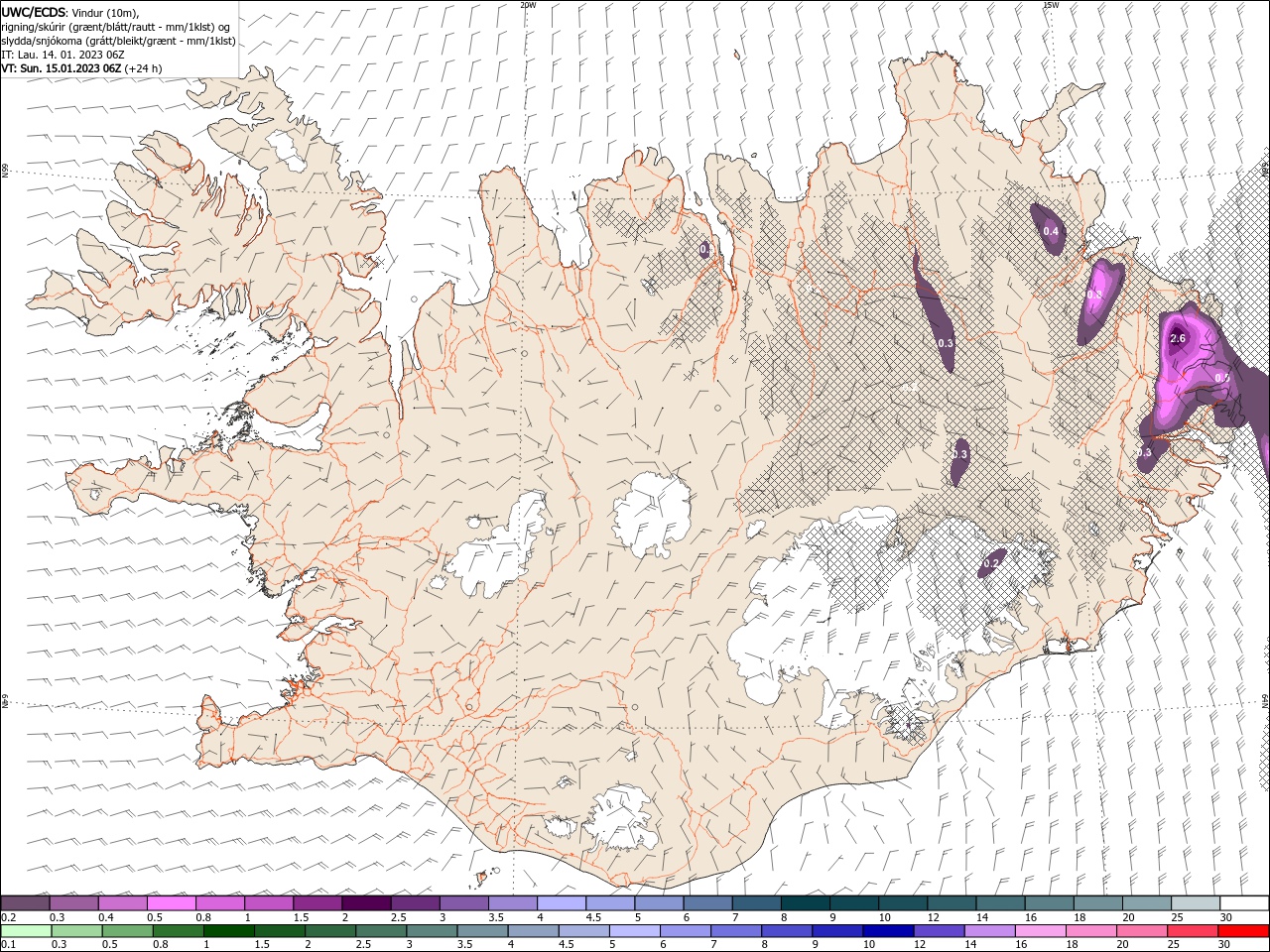Click the 'rigning/skúrir' legend description line
This screenshot has height=952, width=1270.
114,27
